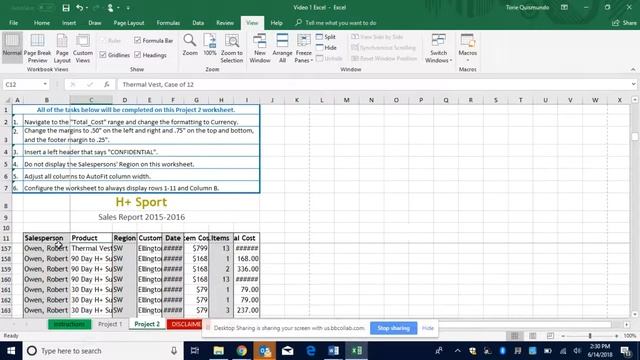Click zoom in plus button
Viewport: 640px width, 360px height.
pyautogui.click(x=616, y=336)
